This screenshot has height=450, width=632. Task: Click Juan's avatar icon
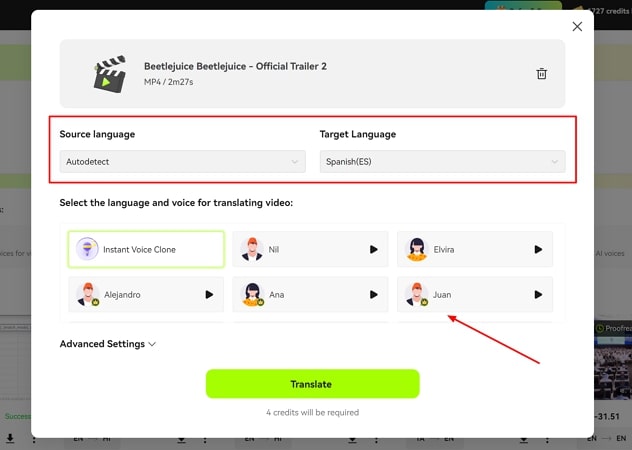coord(417,294)
